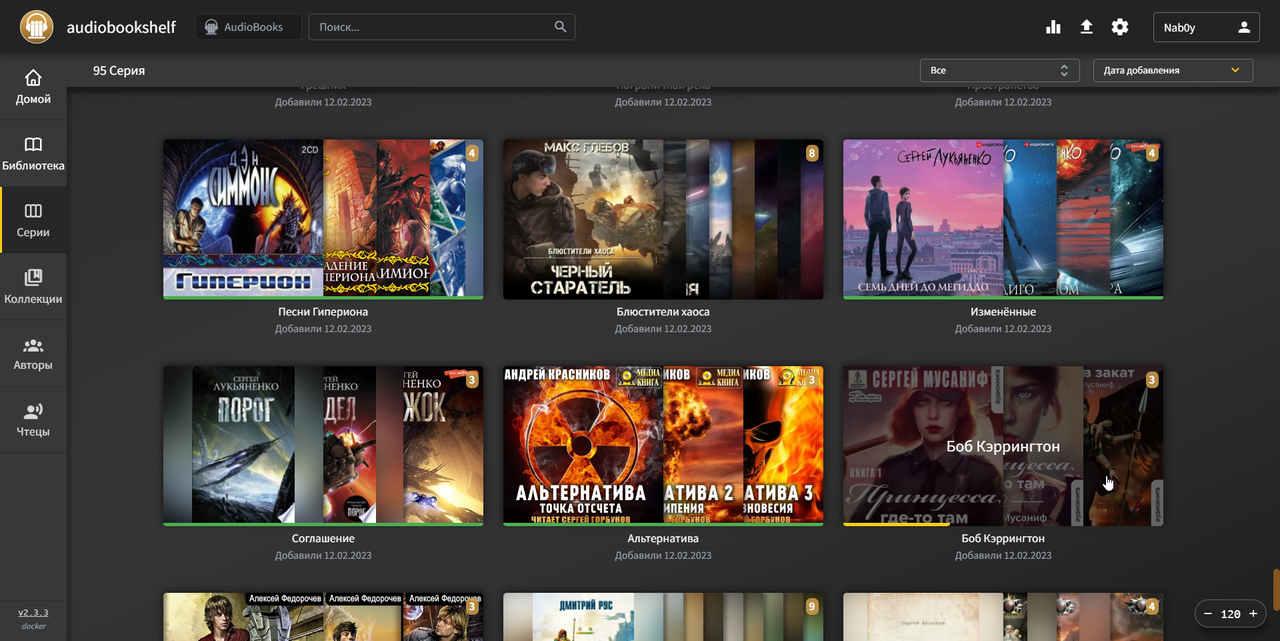Screen dimensions: 1280x641
Task: Open the AudioBooks library selector
Action: [248, 27]
